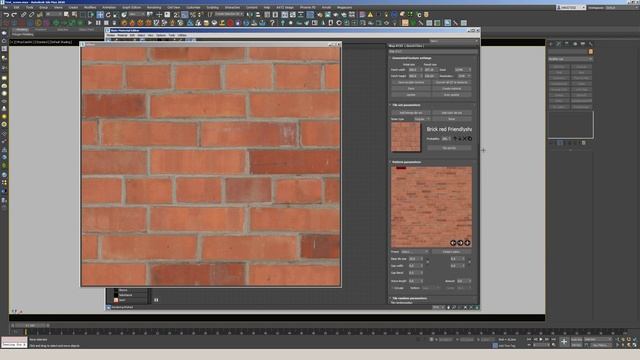Toggle the Auto Key button
The width and height of the screenshot is (640, 360).
(577, 340)
